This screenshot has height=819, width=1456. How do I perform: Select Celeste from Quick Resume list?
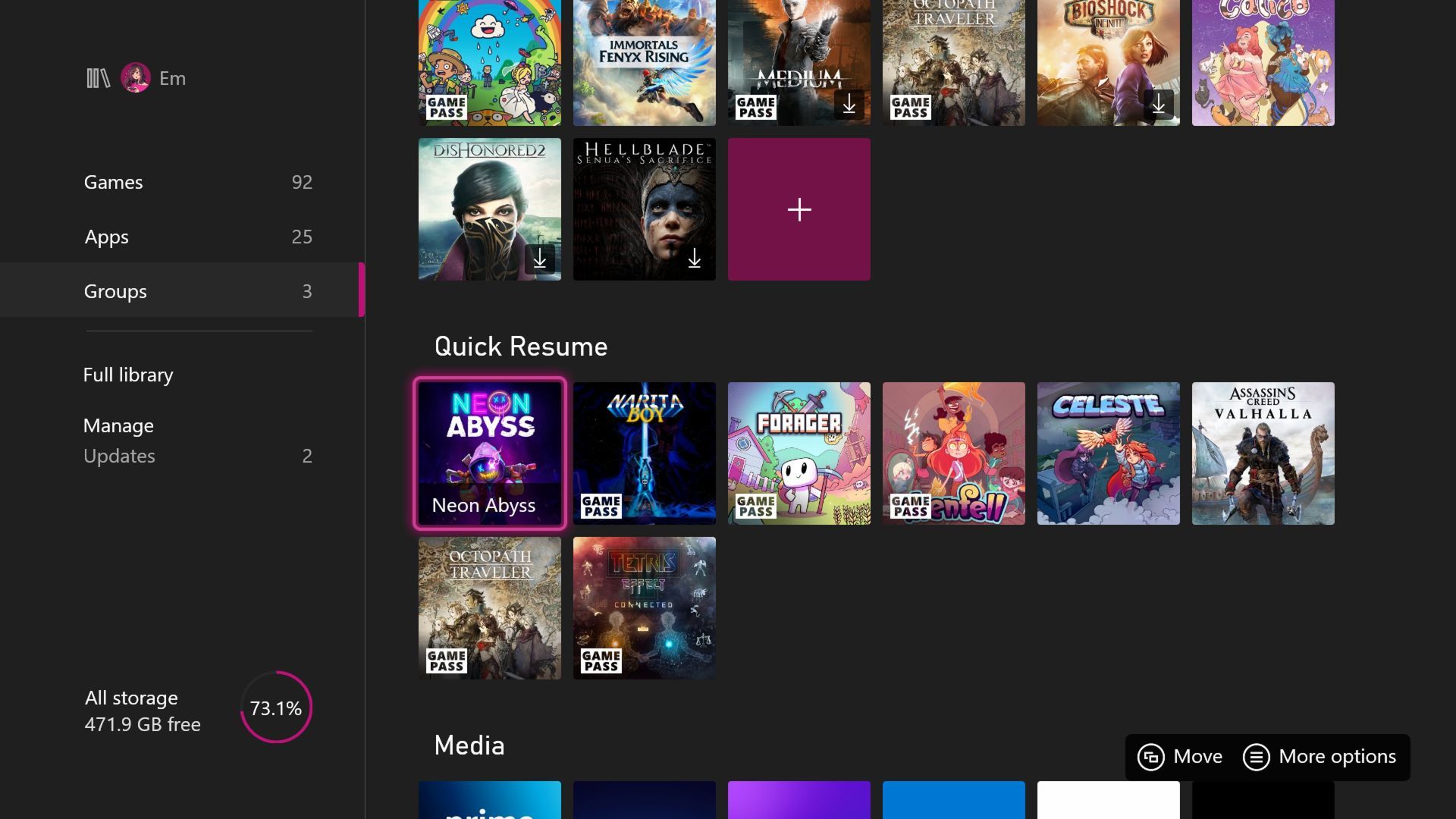(1108, 453)
